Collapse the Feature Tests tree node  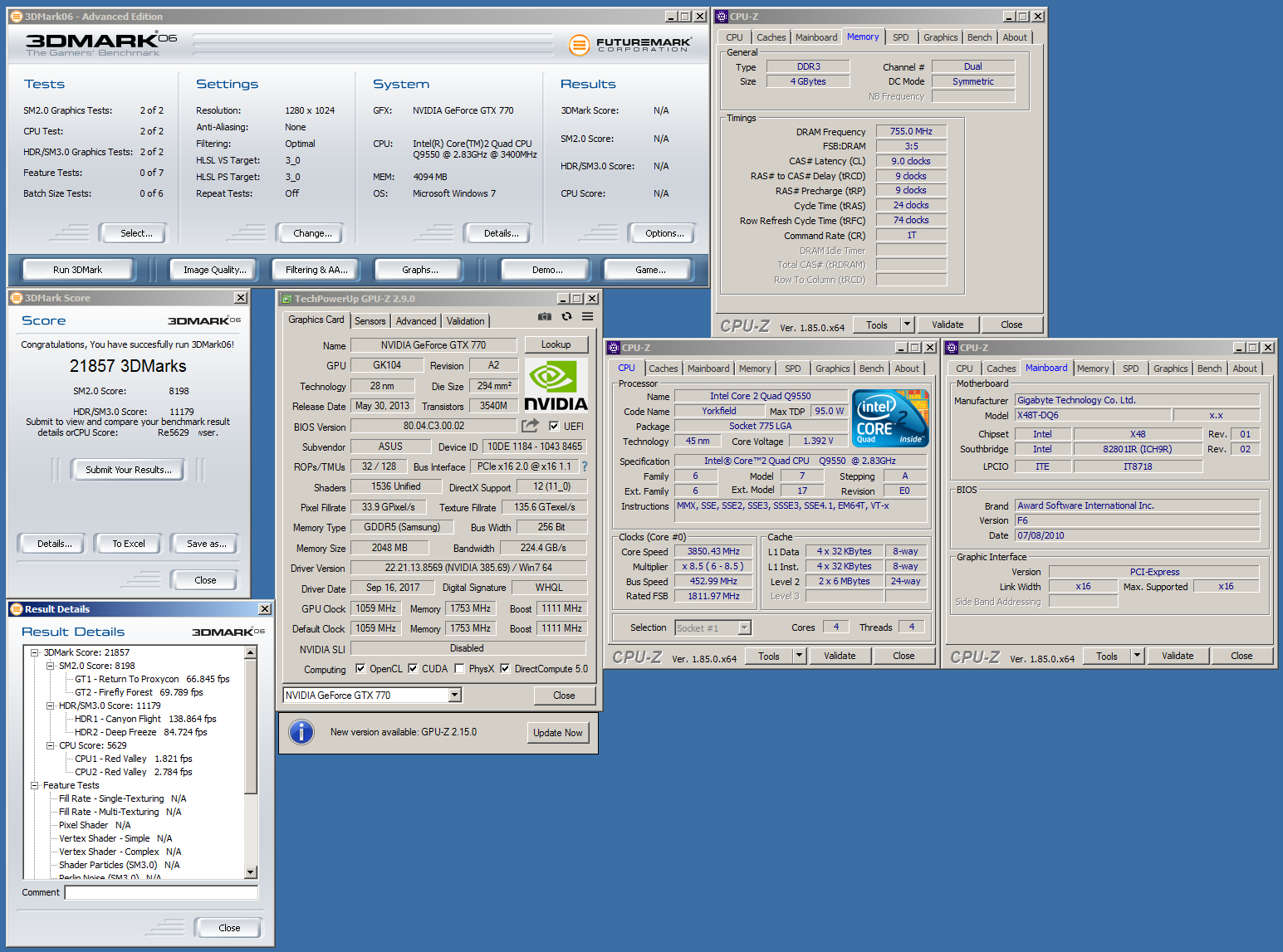click(x=35, y=785)
